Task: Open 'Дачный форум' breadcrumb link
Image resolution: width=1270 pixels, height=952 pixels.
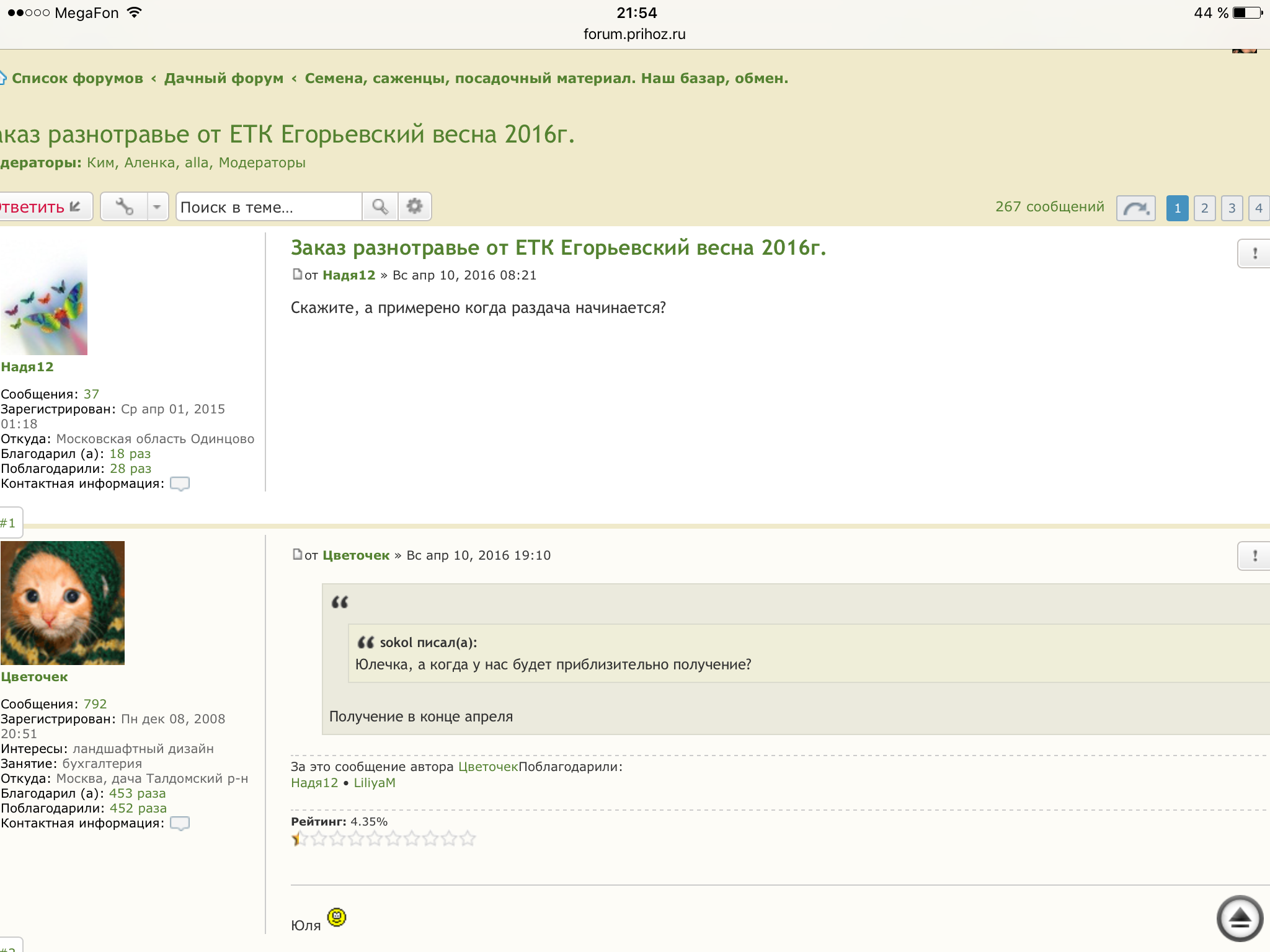Action: click(x=224, y=79)
